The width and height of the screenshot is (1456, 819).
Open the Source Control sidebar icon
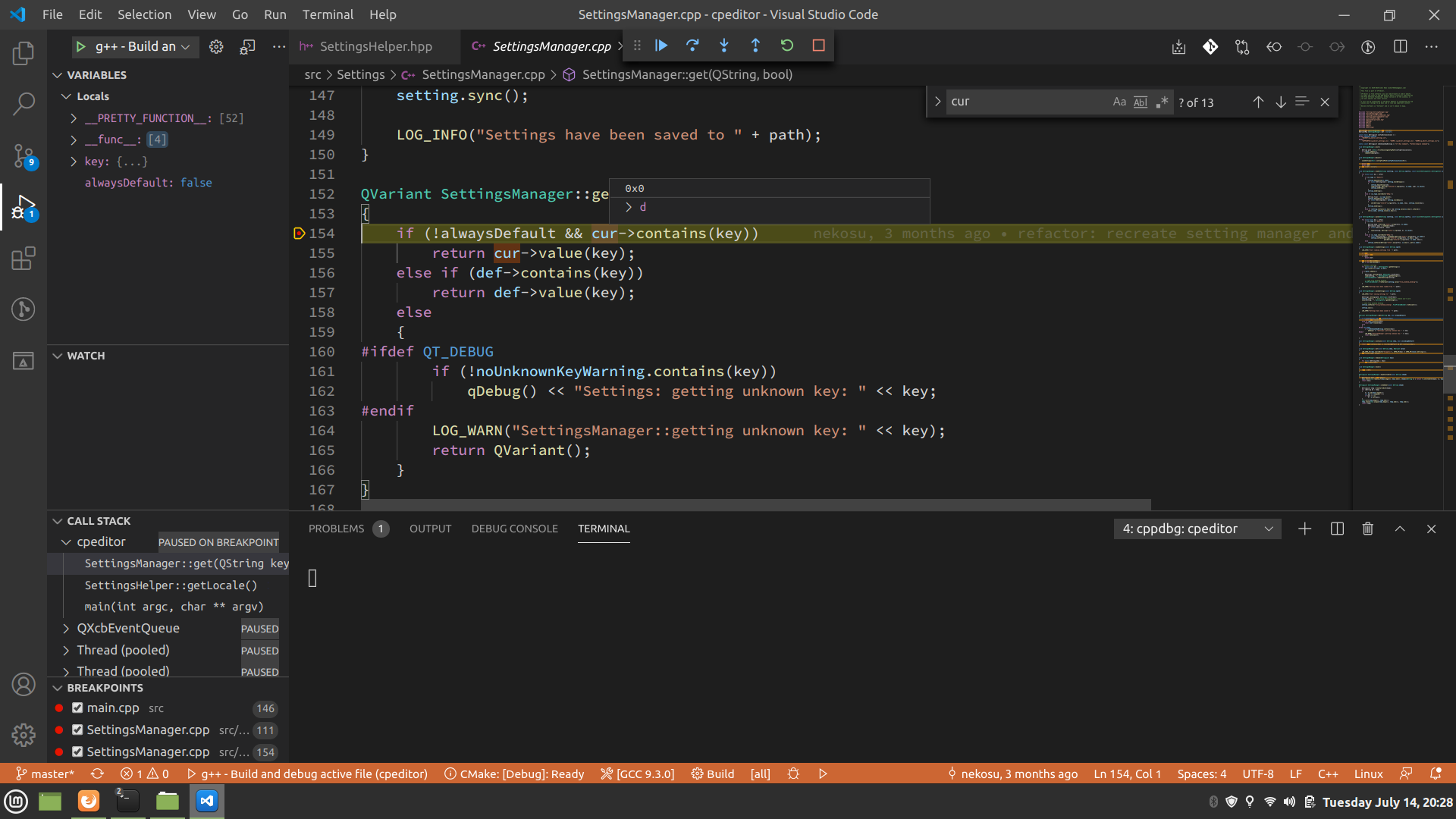(x=23, y=155)
